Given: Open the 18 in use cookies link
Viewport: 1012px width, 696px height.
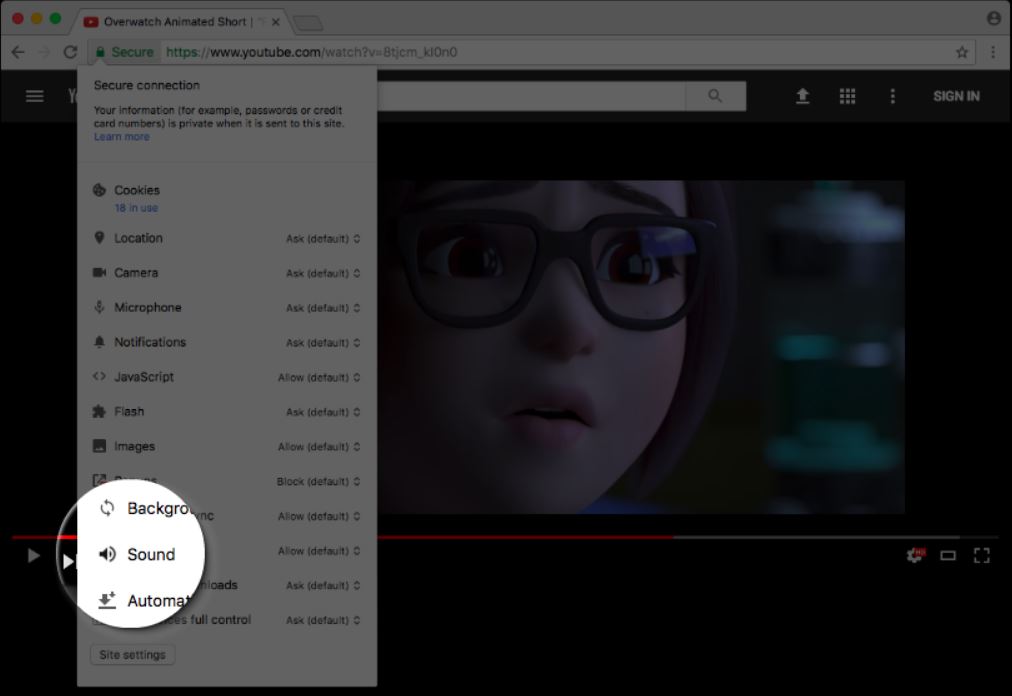Looking at the screenshot, I should 136,208.
